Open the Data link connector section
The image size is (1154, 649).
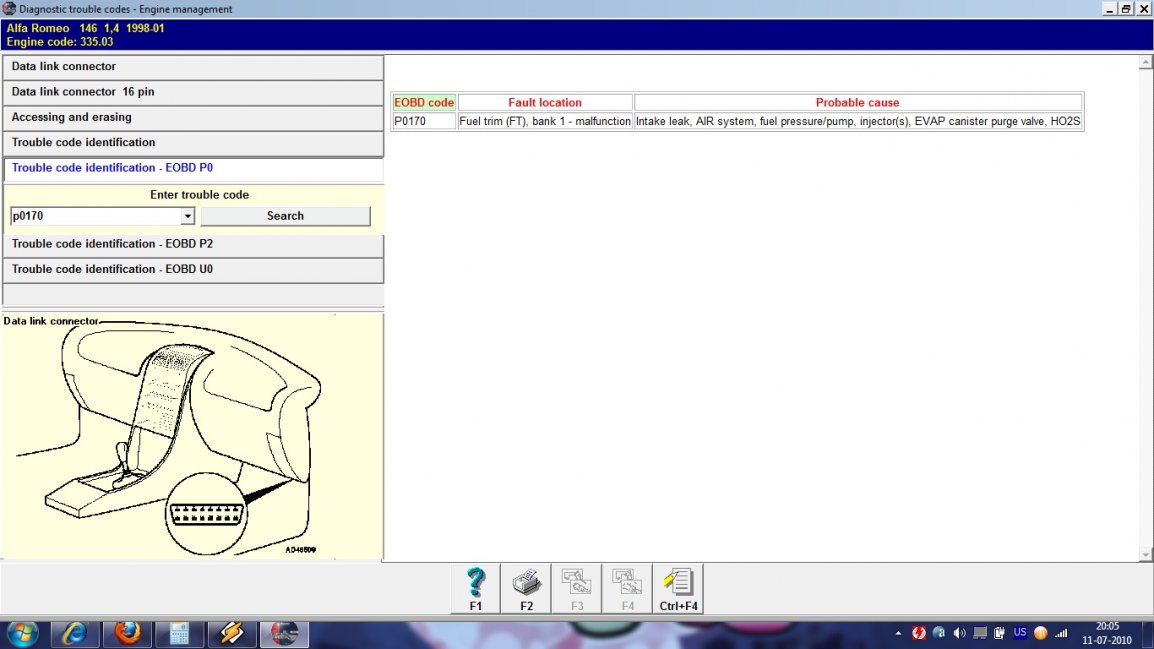pyautogui.click(x=193, y=67)
